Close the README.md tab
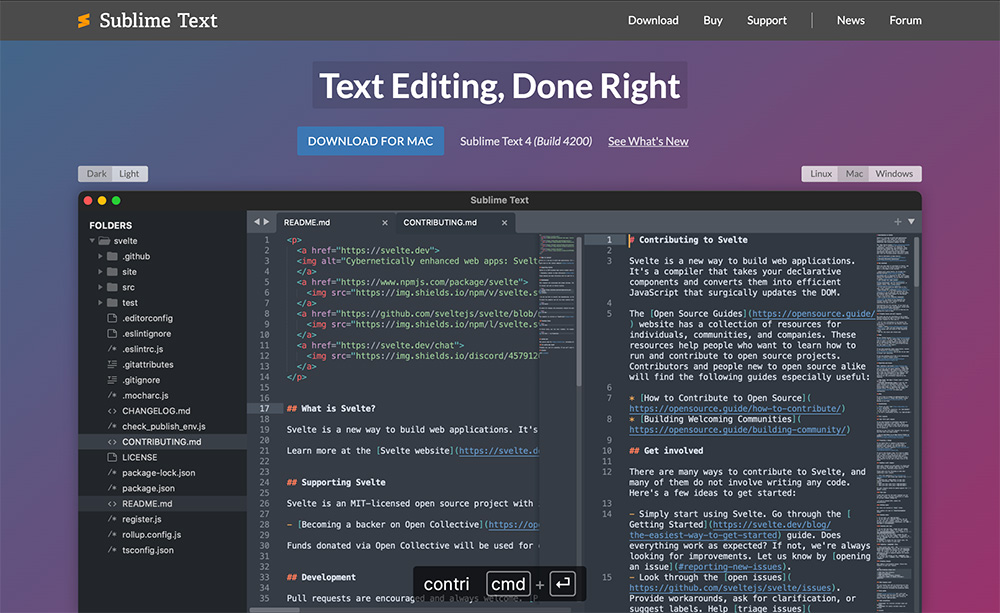Screen dimensions: 1000x613 tap(385, 223)
